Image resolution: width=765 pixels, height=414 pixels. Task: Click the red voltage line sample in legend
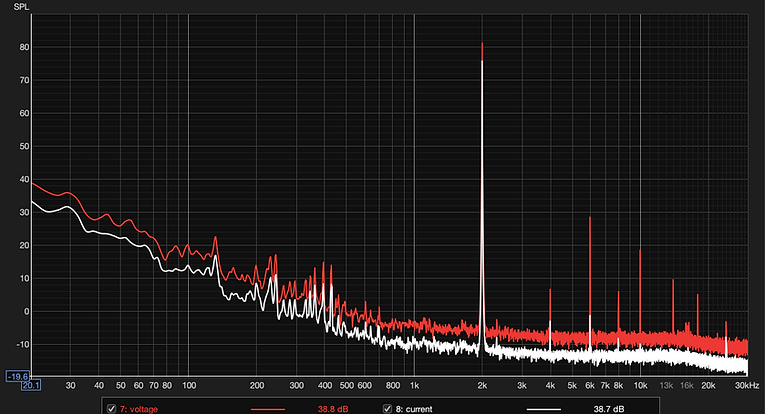pyautogui.click(x=268, y=409)
